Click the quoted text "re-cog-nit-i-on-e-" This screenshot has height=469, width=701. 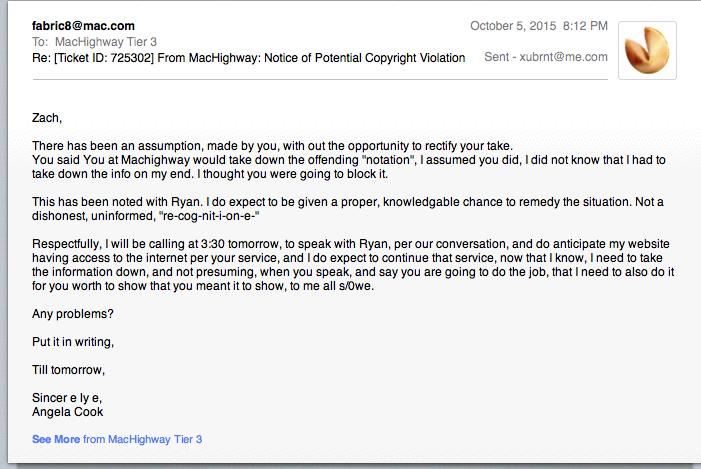209,216
